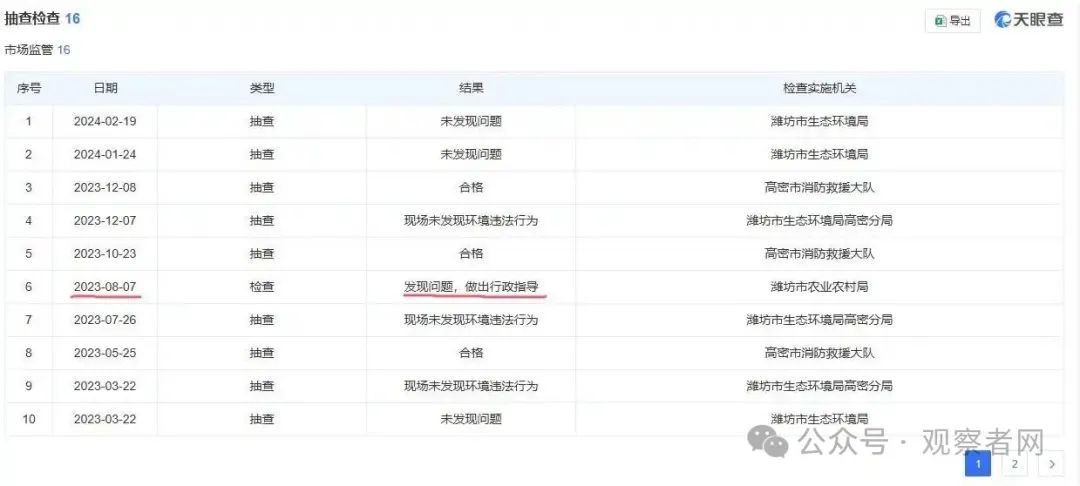
Task: Click 高密市消防救援大队 in 2023-12-08 row
Action: (x=820, y=187)
